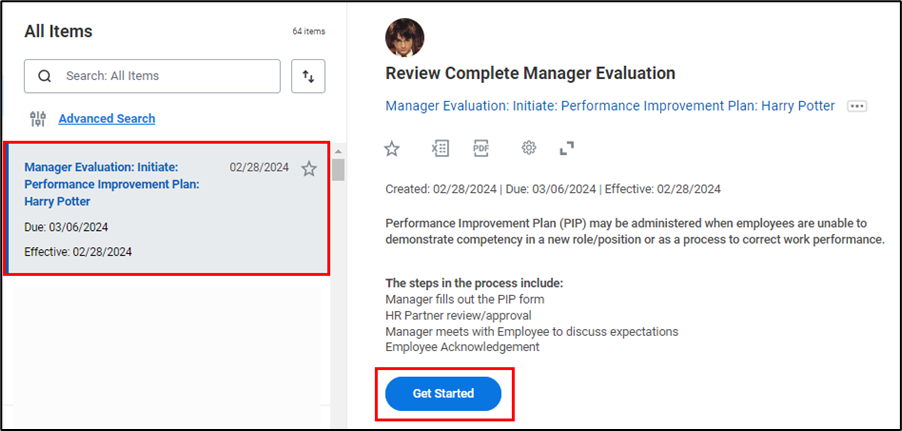Star the Manager Evaluation inbox item

pyautogui.click(x=309, y=169)
